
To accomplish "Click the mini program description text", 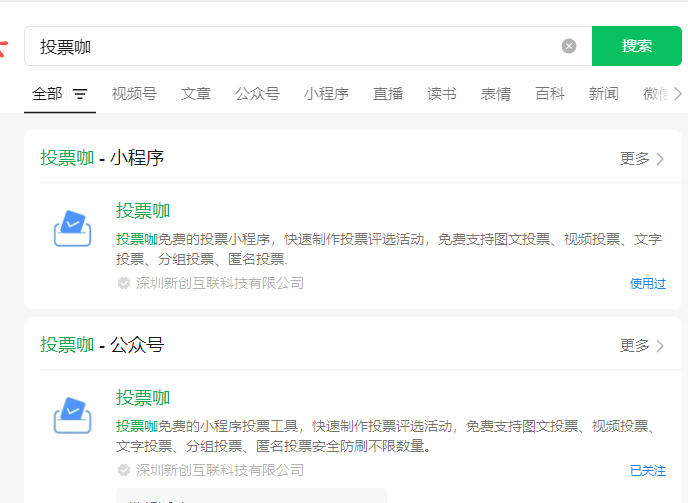I will (x=389, y=249).
